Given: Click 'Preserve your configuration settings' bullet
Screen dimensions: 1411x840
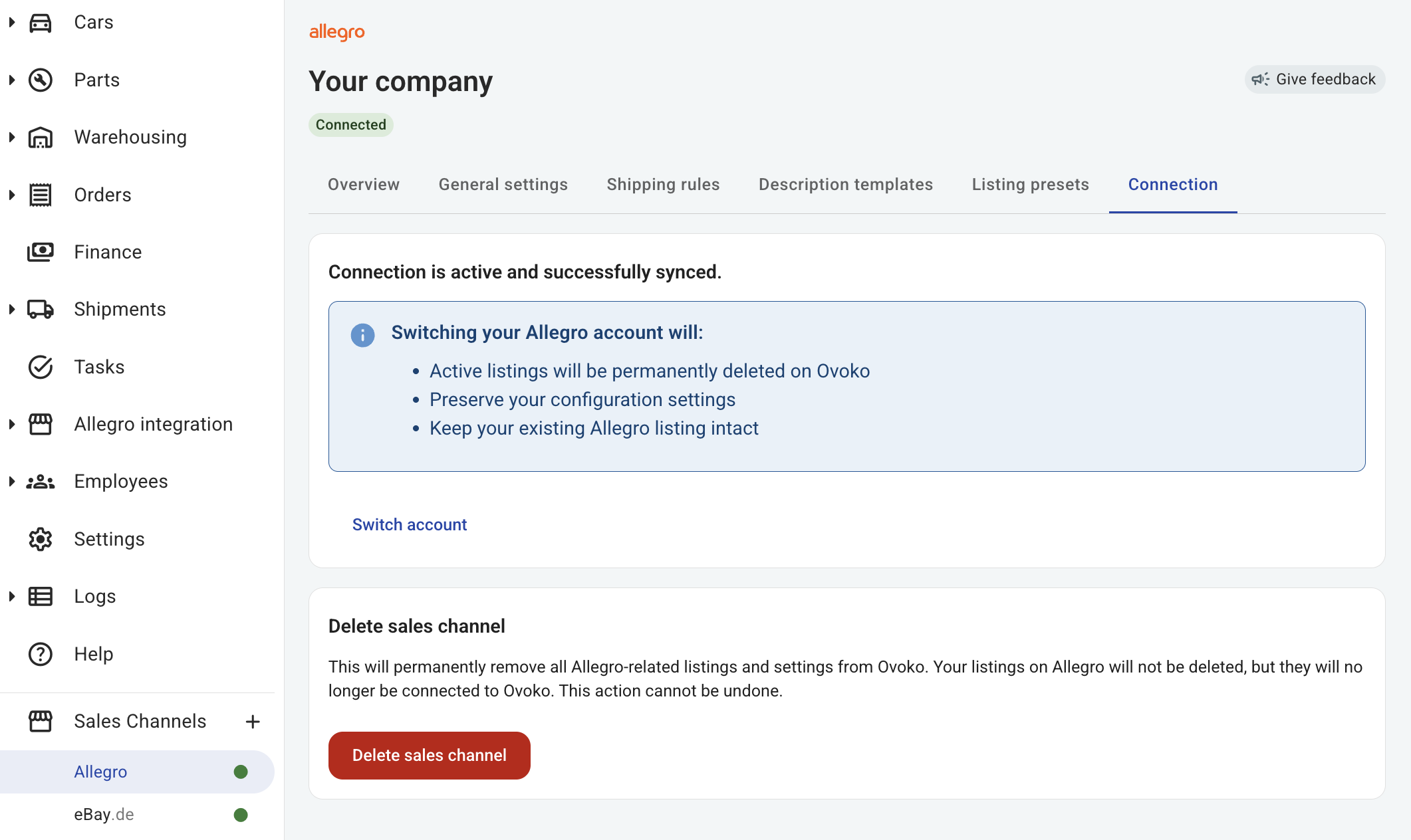Looking at the screenshot, I should coord(582,399).
